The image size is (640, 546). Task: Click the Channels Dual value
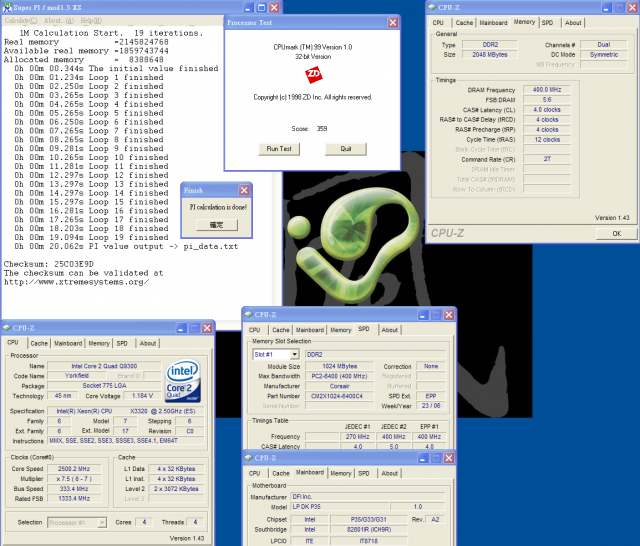604,44
